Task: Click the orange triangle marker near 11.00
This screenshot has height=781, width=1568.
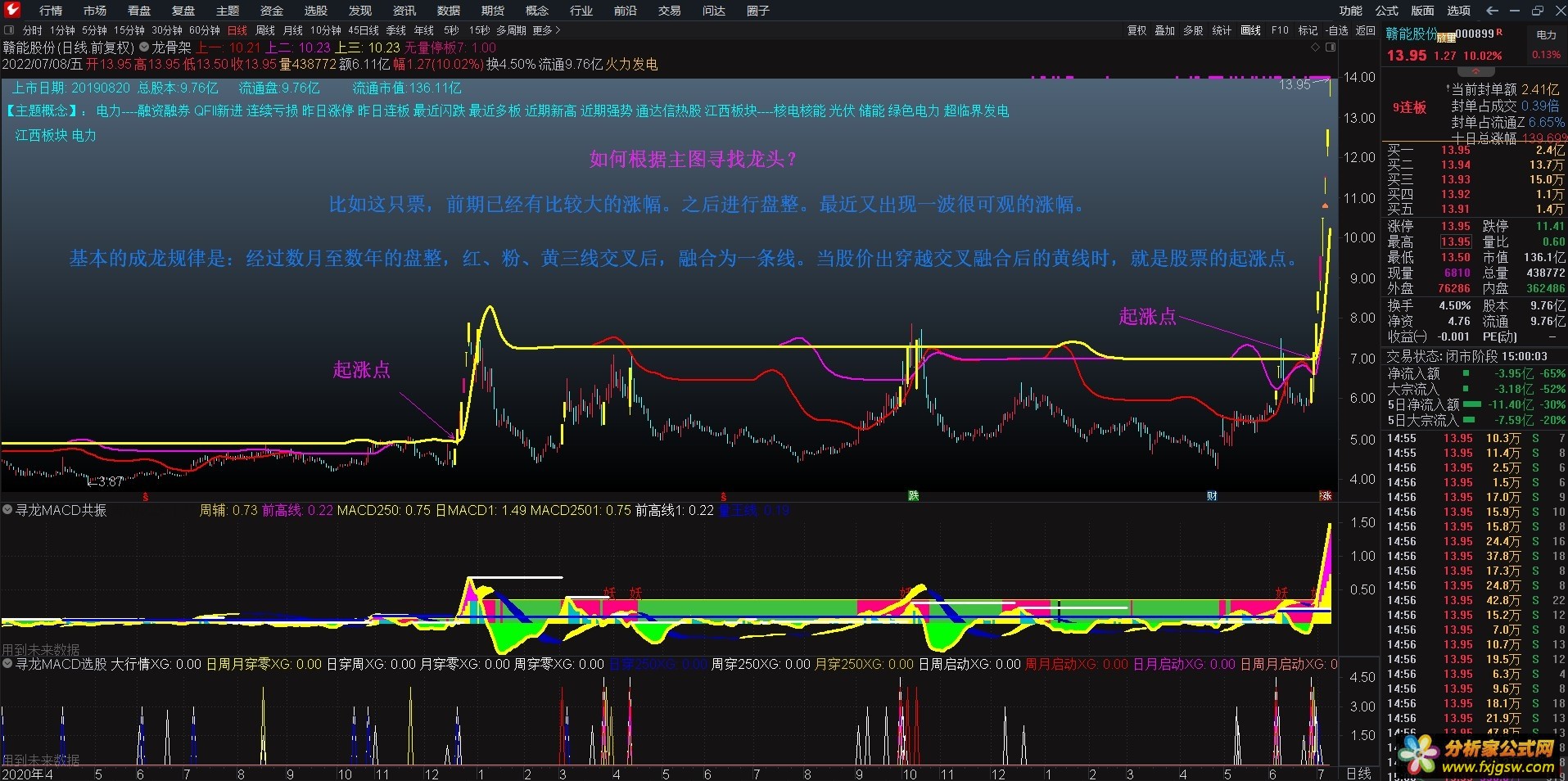Action: tap(1324, 205)
